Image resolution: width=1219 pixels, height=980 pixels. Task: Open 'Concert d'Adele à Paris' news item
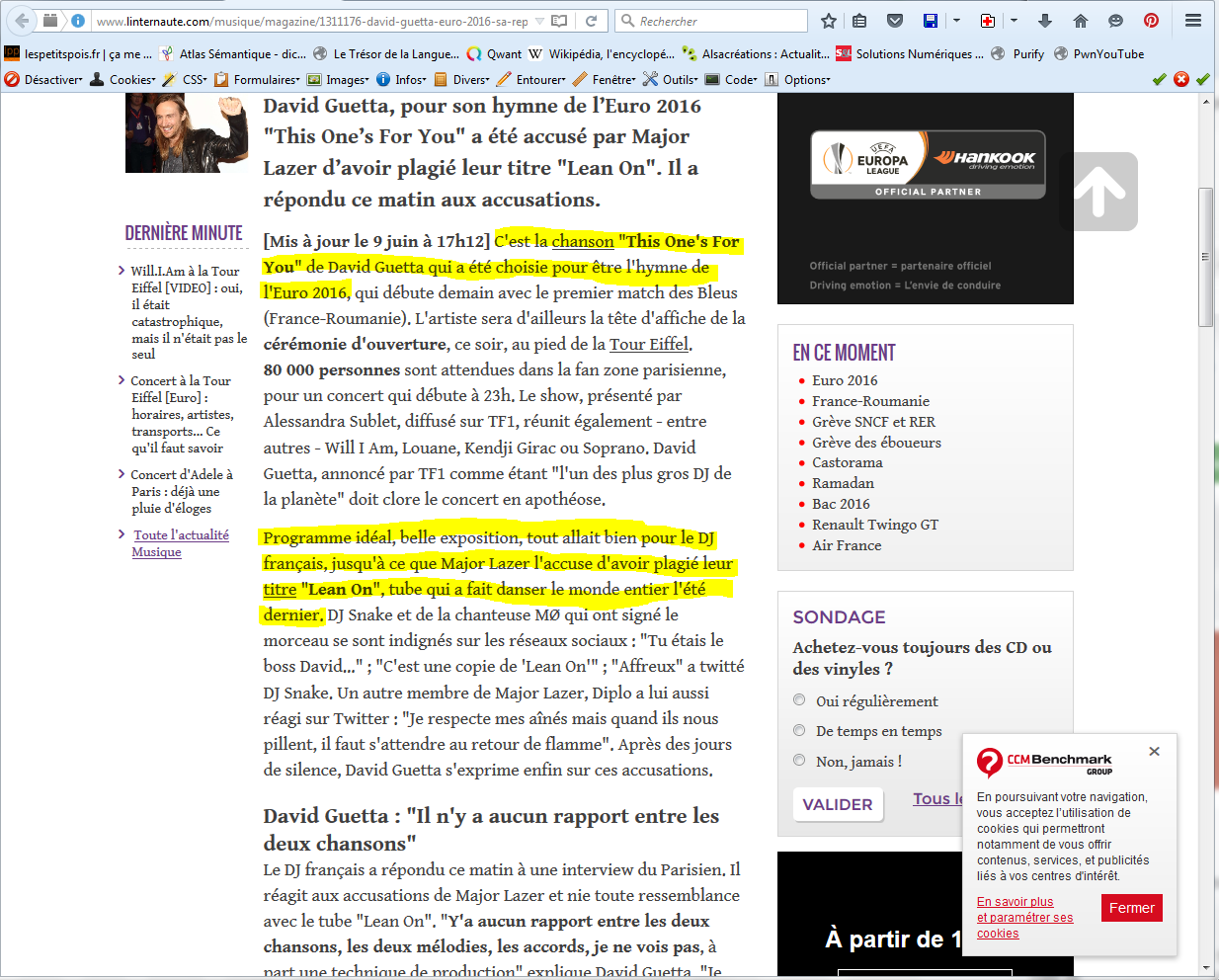[182, 491]
